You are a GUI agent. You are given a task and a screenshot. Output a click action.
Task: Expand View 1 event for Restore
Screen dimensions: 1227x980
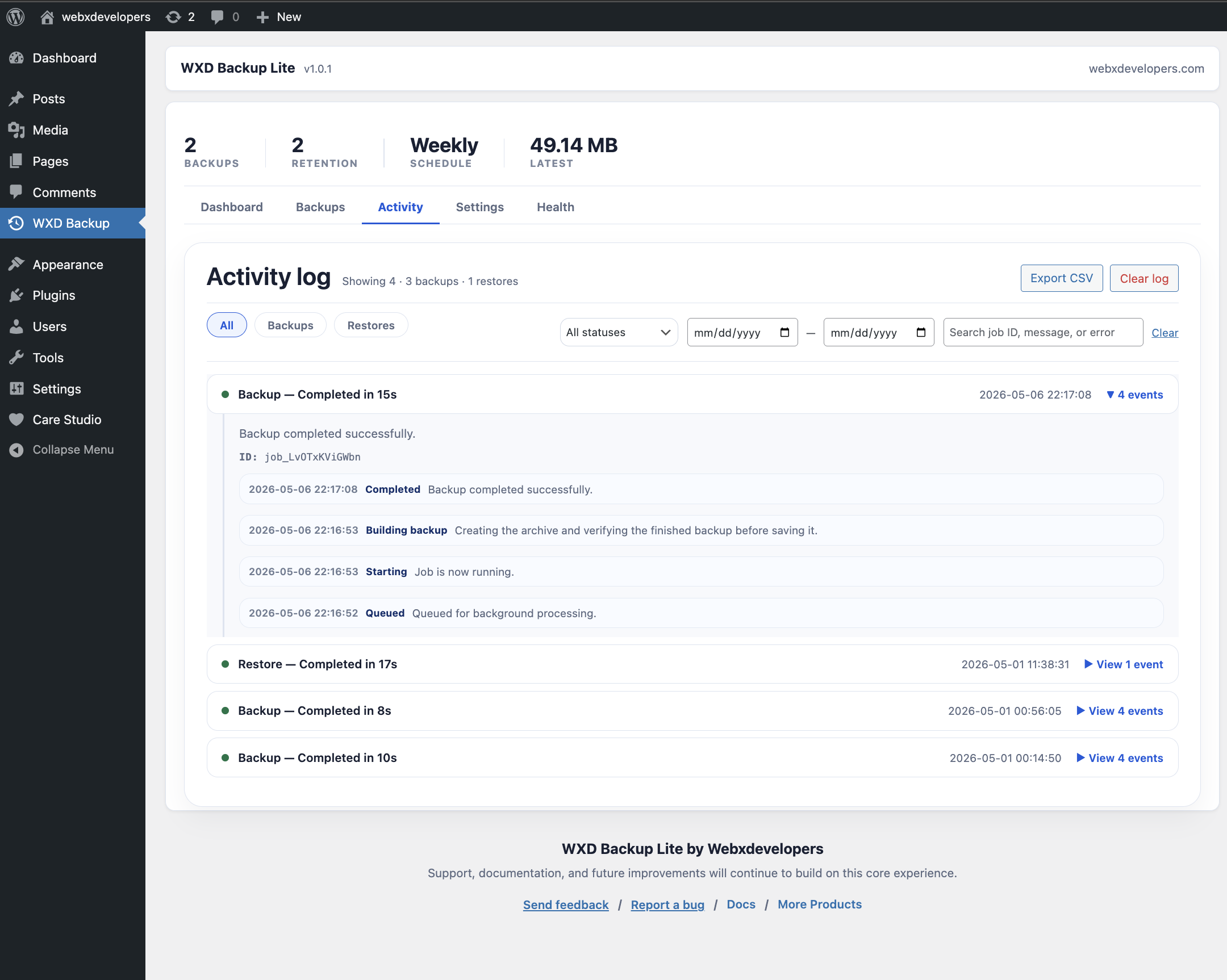[x=1124, y=664]
